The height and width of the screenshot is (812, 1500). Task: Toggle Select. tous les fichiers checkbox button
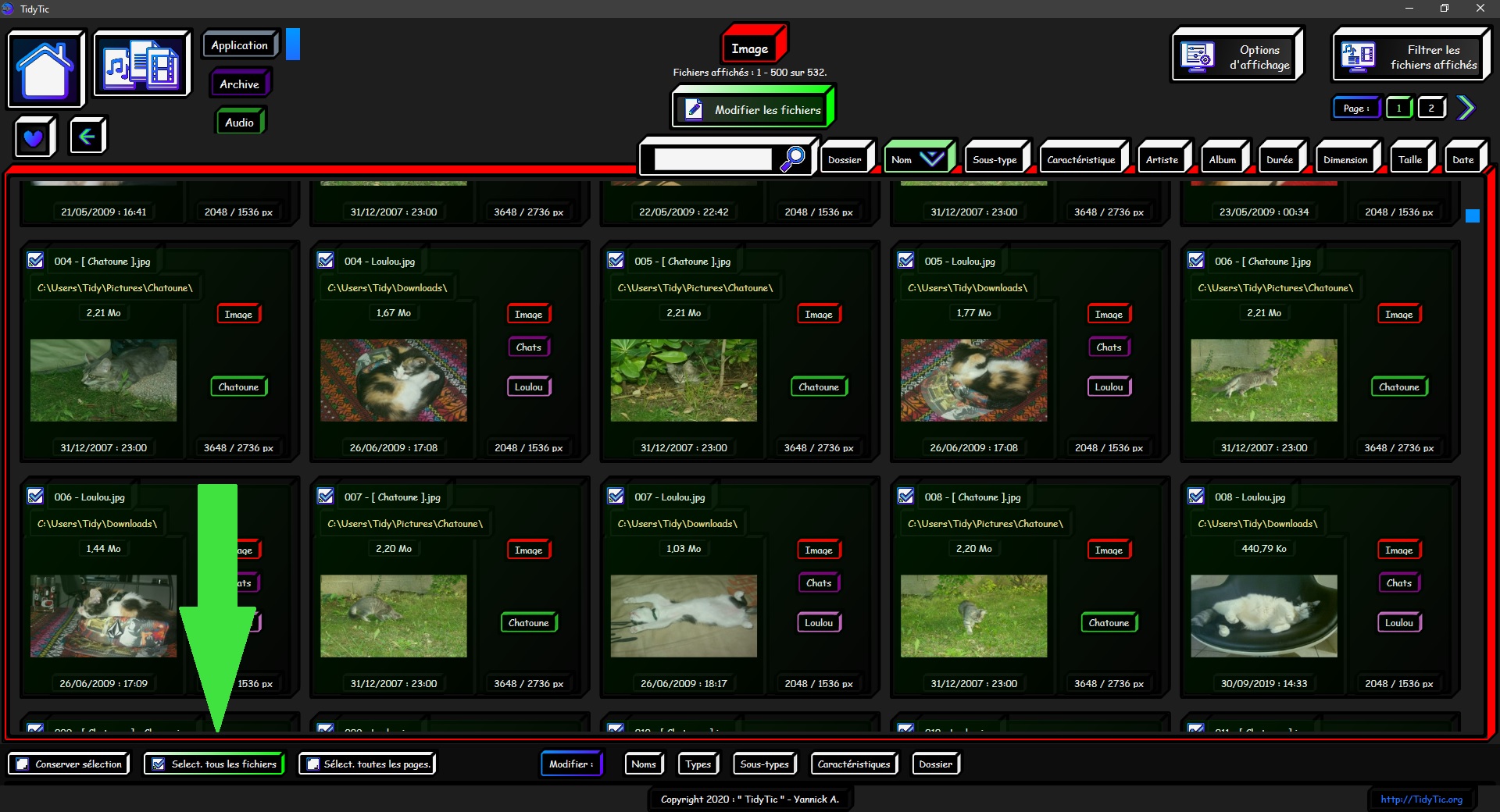click(x=214, y=764)
